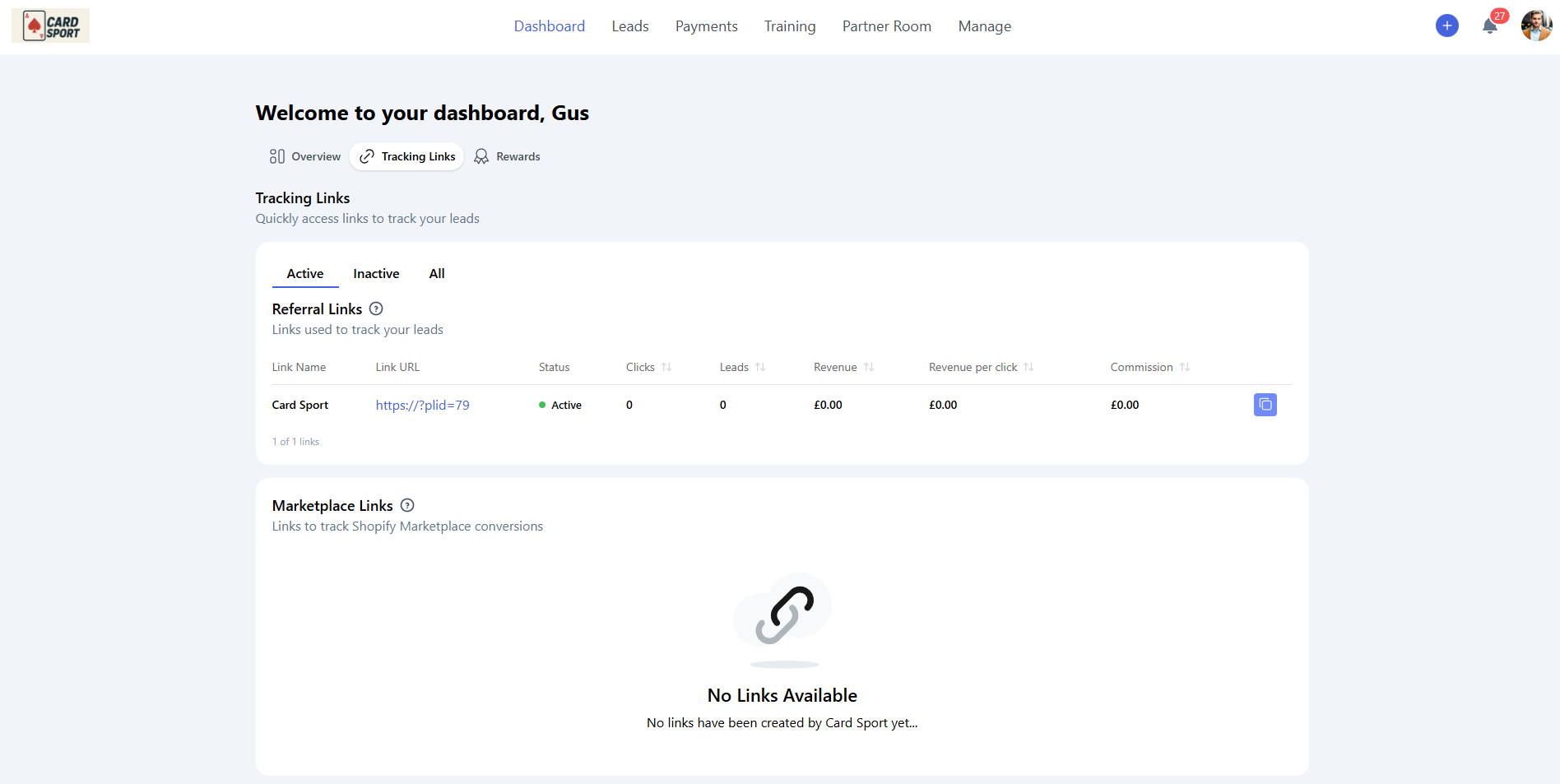Show Inactive links filter tab
The width and height of the screenshot is (1560, 784).
click(x=376, y=274)
